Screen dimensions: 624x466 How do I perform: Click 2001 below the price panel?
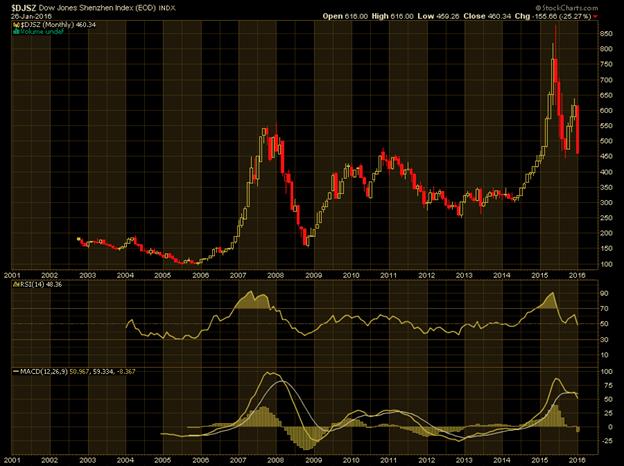pyautogui.click(x=12, y=275)
